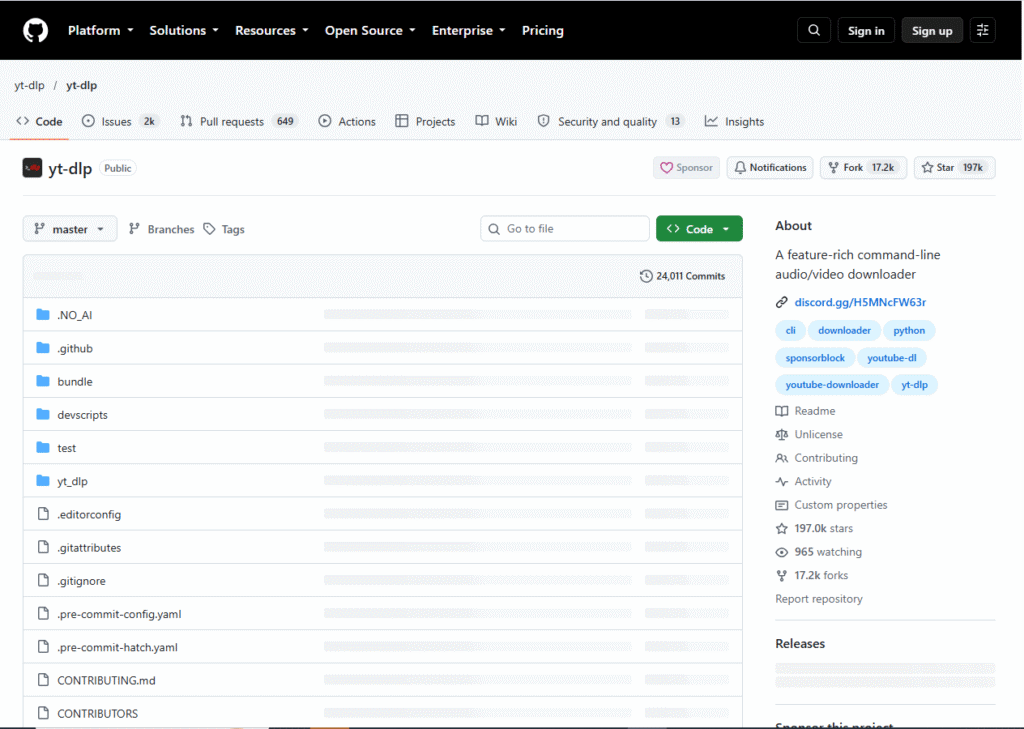Screen dimensions: 1024x729
Task: Open the 965 watching link
Action: (x=819, y=552)
